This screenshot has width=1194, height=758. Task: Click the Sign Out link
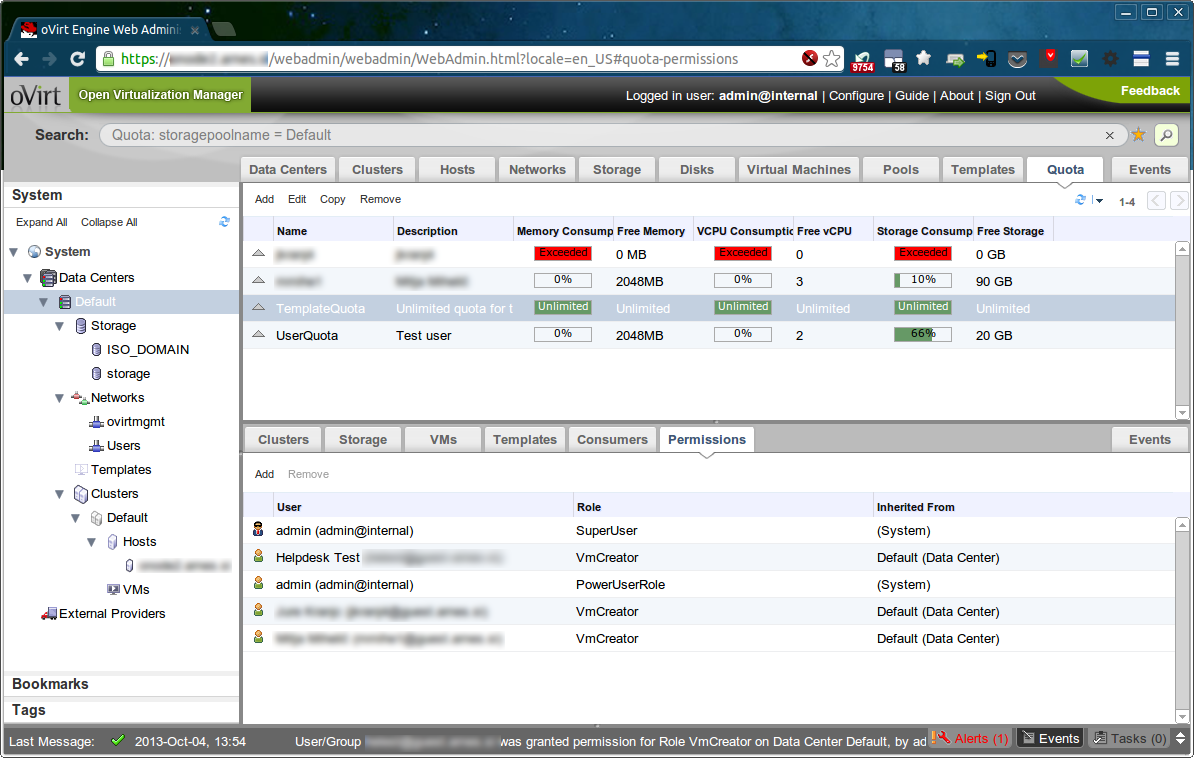pos(1010,96)
